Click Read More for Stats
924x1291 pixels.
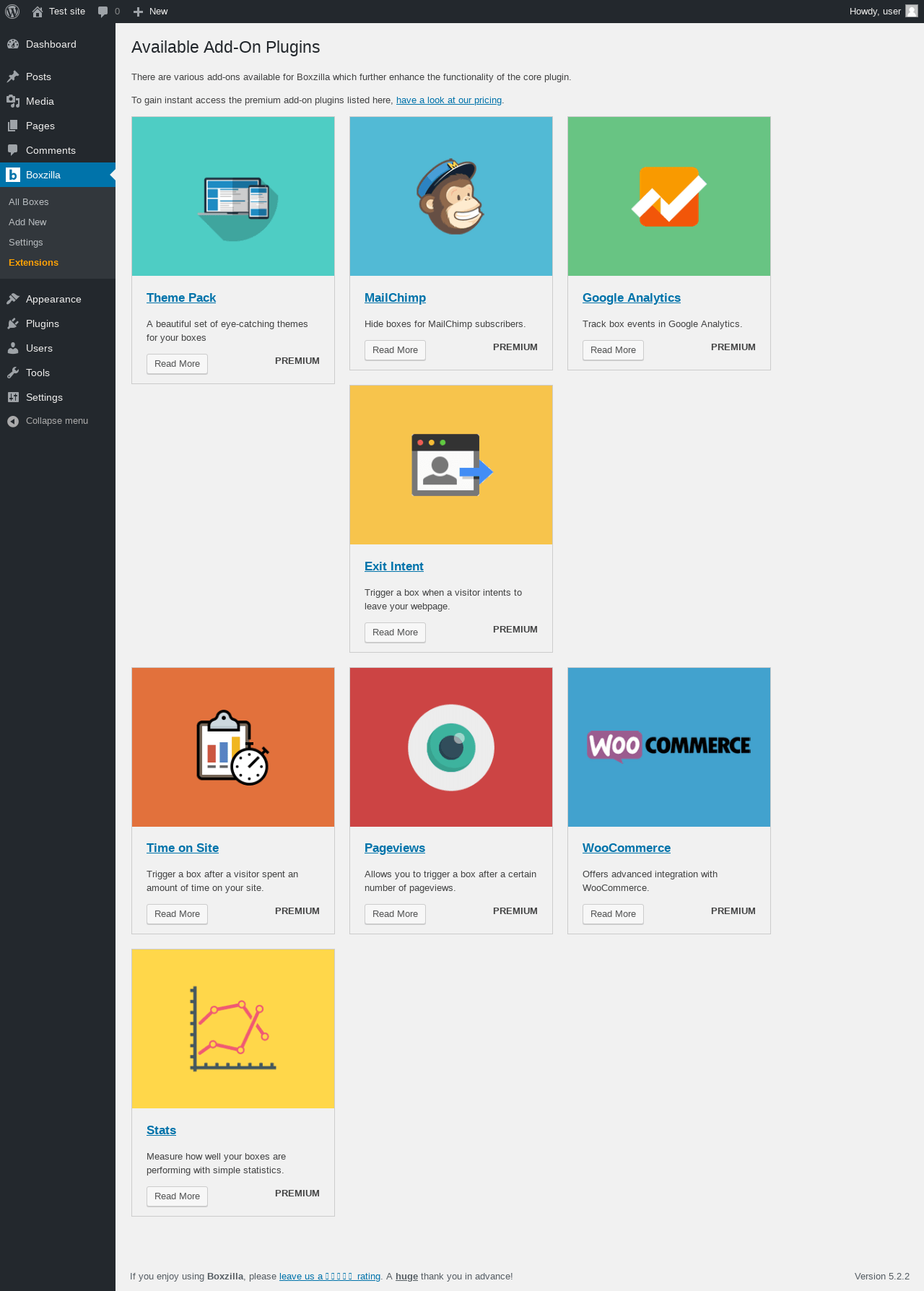click(x=177, y=1196)
